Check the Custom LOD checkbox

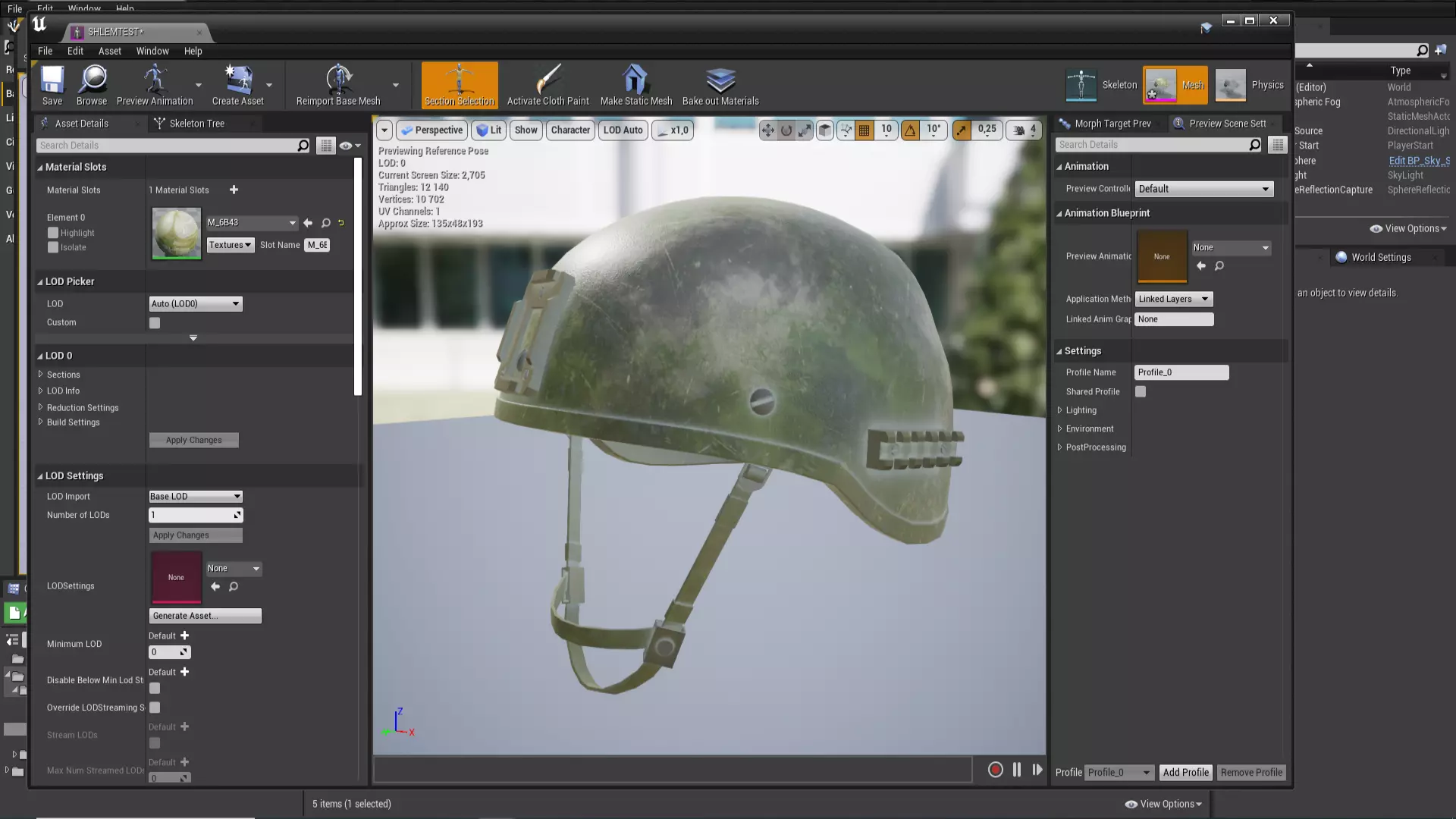point(155,323)
